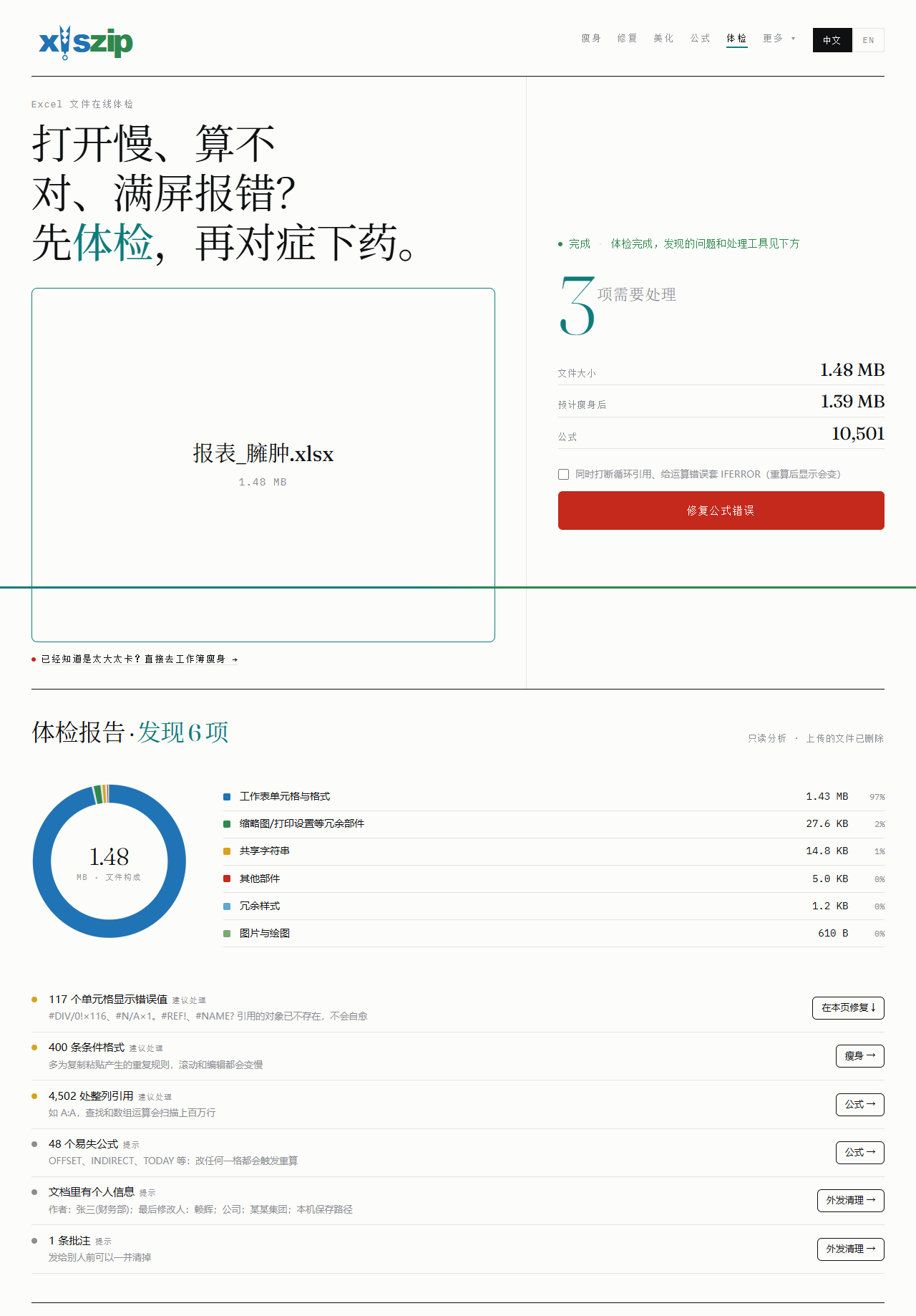Click the 修复公式错误 button
The width and height of the screenshot is (916, 1316).
point(721,511)
